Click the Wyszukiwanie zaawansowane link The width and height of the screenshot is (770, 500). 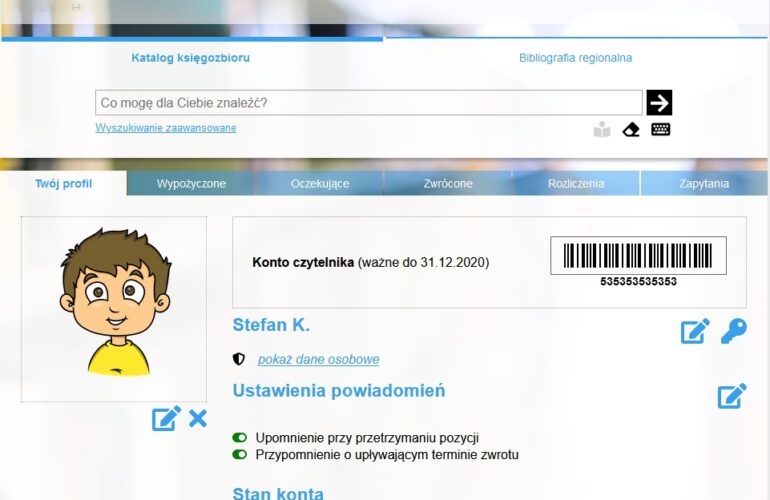tap(166, 128)
